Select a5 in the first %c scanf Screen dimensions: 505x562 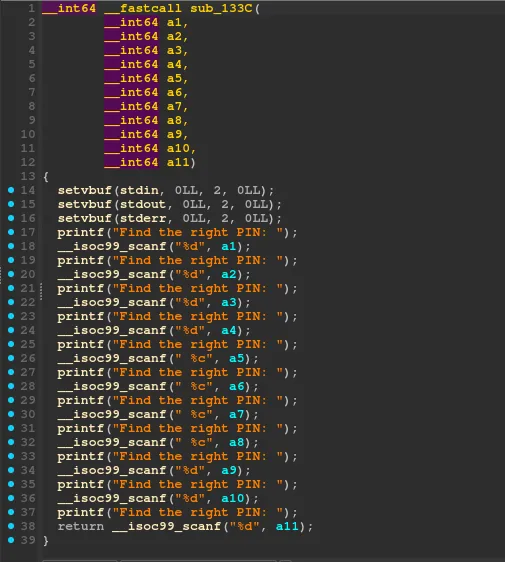[x=237, y=358]
